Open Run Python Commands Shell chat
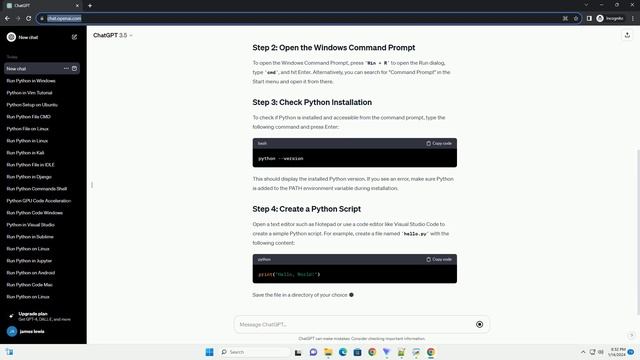This screenshot has width=640, height=360. 37,189
